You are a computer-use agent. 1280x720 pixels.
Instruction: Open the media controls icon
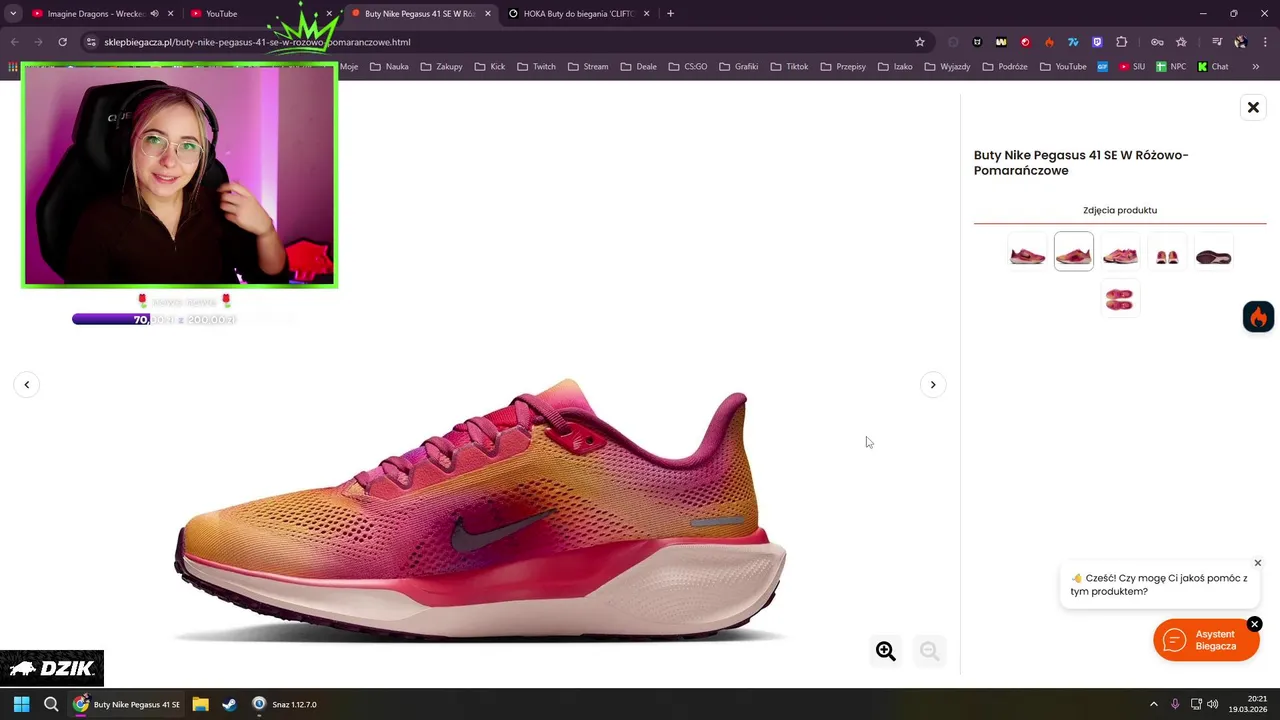(1217, 42)
